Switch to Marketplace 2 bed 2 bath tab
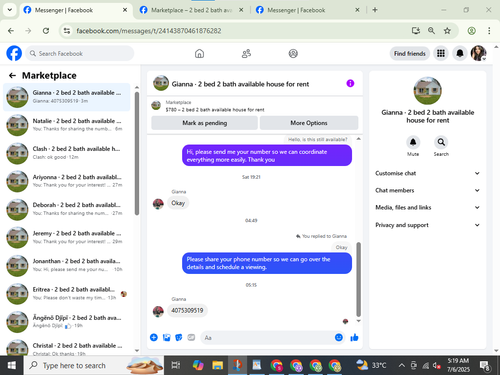This screenshot has width=500, height=375. pos(191,10)
